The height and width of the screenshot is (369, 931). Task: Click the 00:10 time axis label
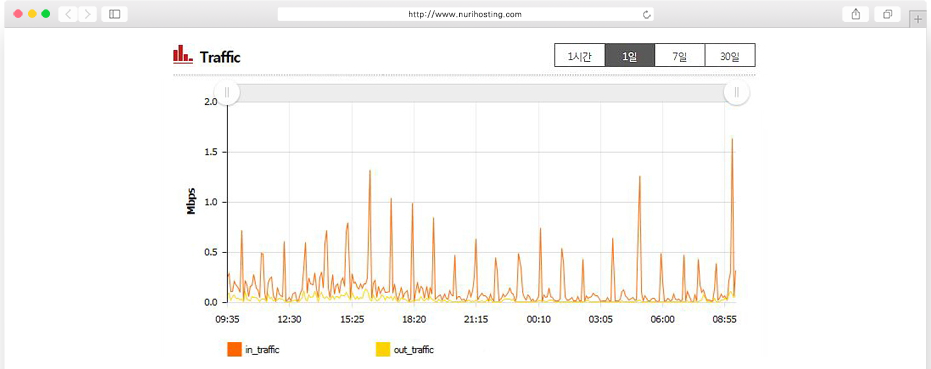[x=539, y=319]
